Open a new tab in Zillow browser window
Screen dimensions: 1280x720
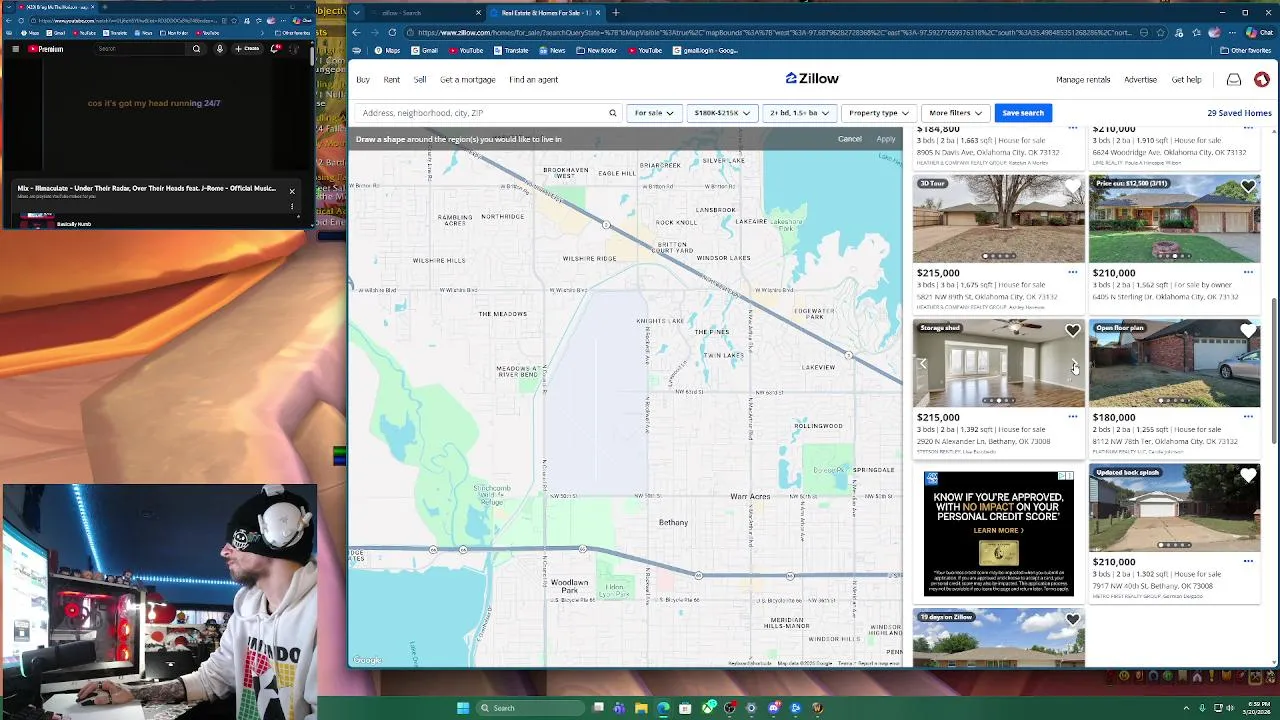pyautogui.click(x=615, y=13)
